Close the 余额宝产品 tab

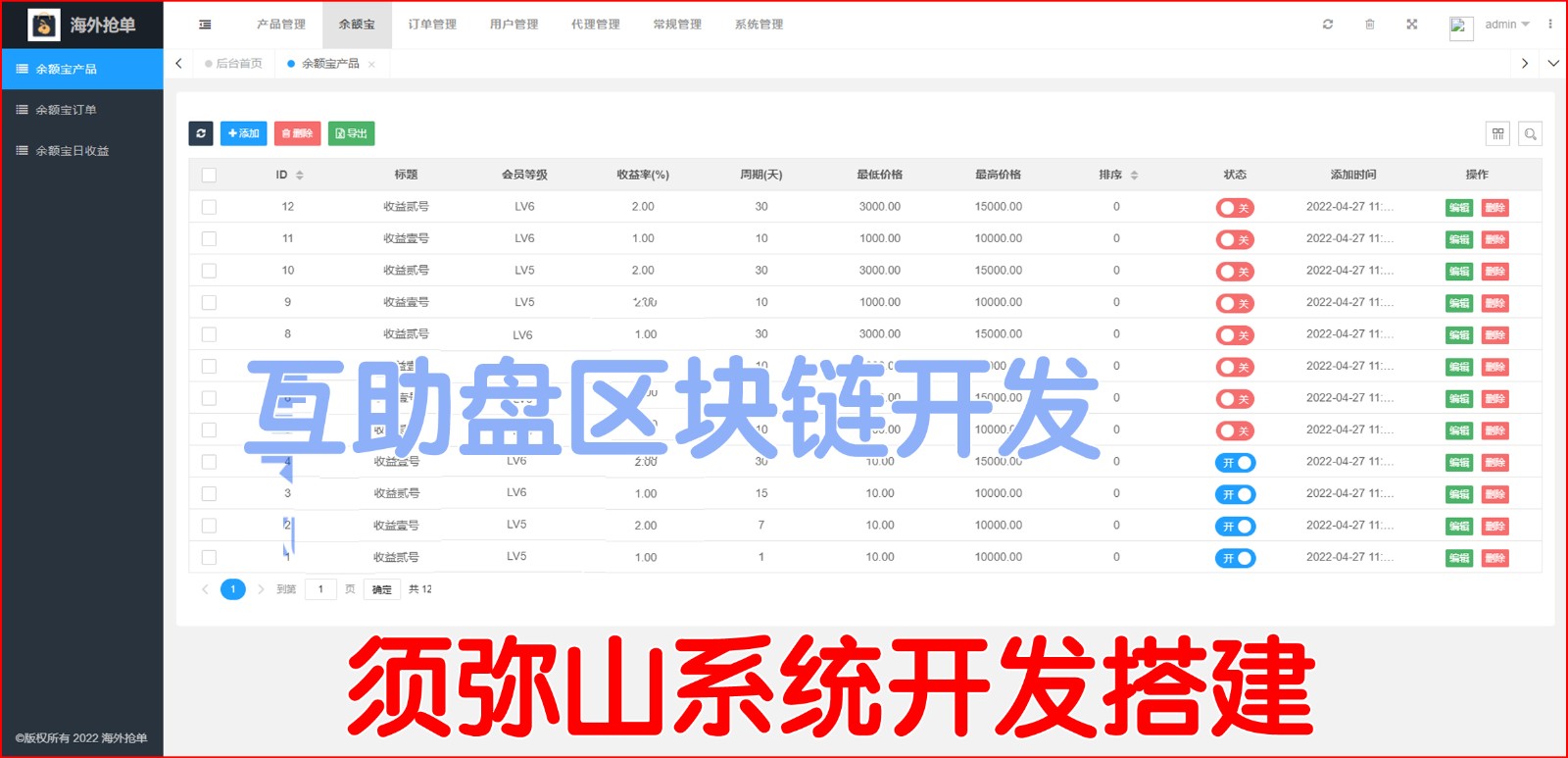(x=371, y=65)
